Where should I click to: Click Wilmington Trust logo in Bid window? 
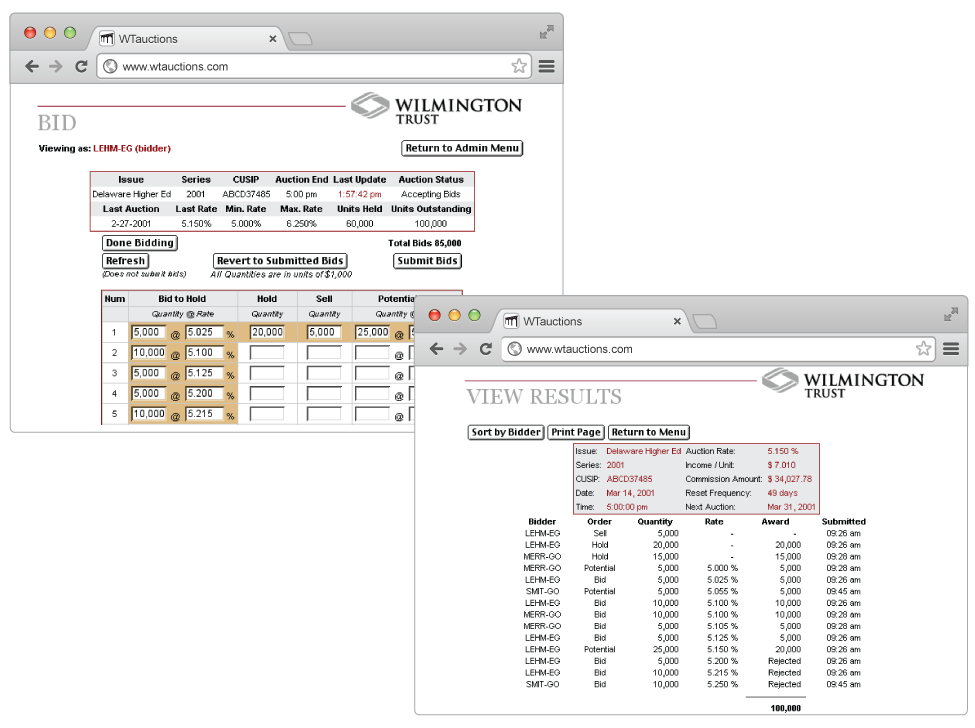(x=437, y=108)
